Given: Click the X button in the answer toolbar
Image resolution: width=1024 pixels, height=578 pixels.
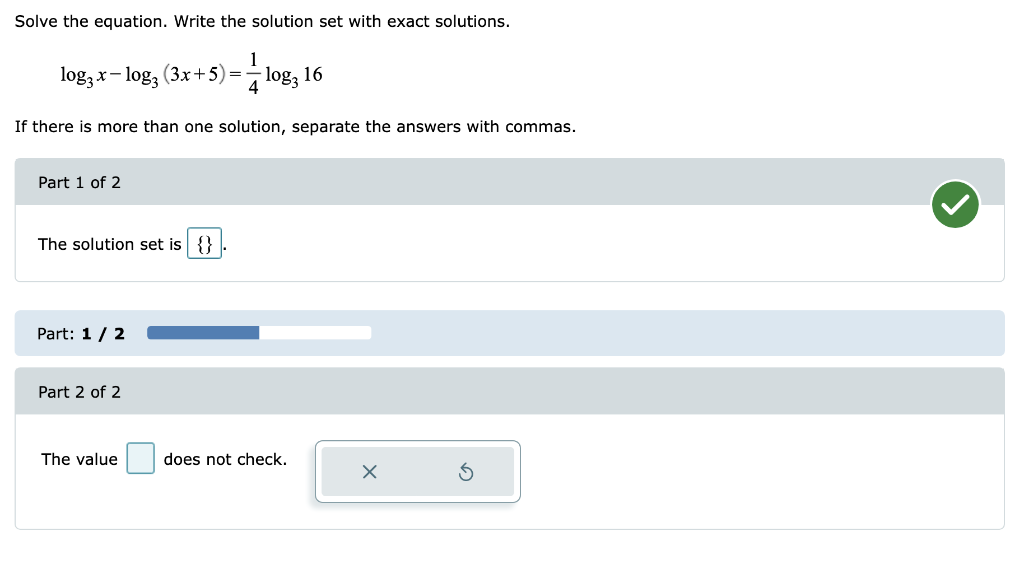Looking at the screenshot, I should pos(369,471).
